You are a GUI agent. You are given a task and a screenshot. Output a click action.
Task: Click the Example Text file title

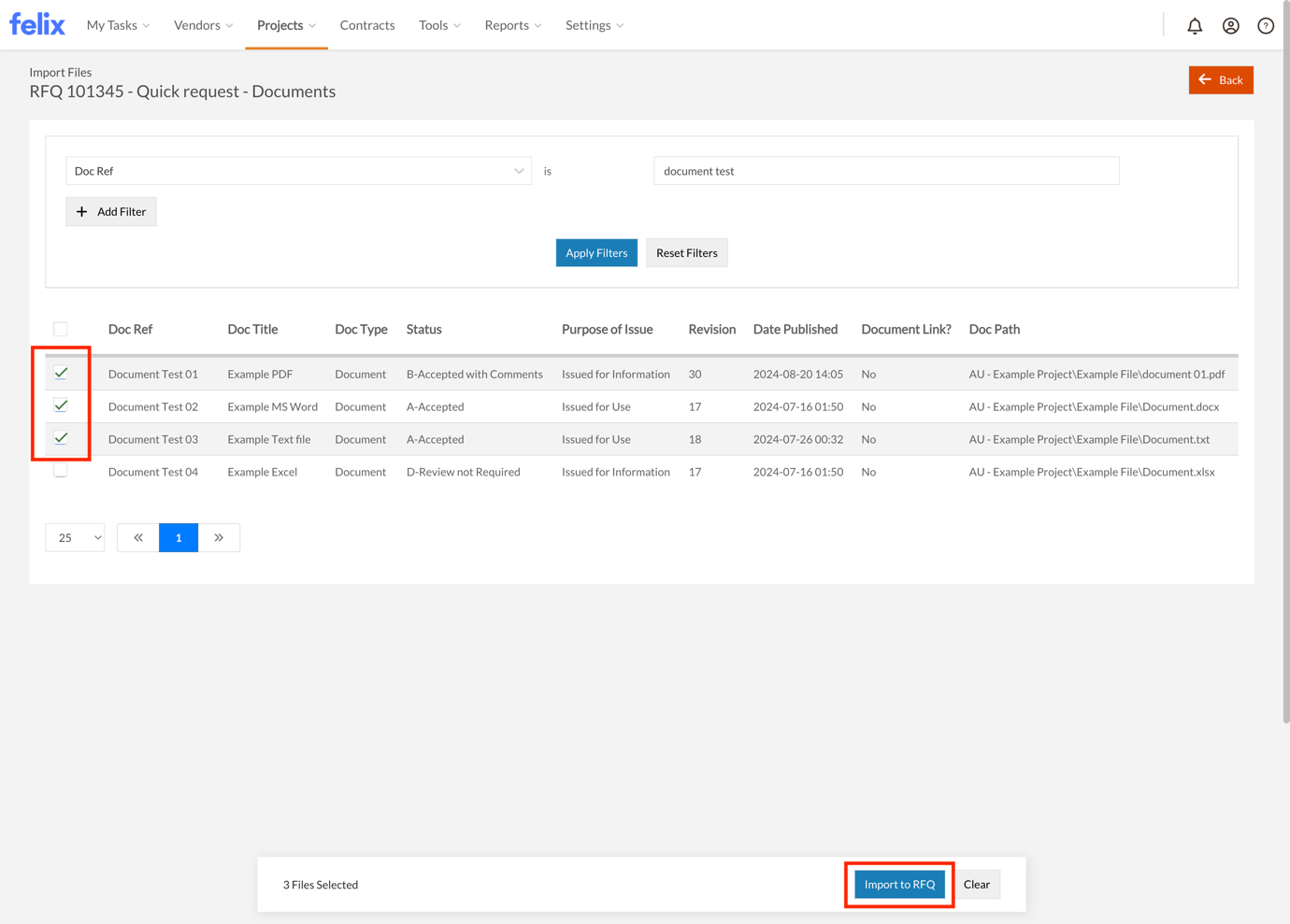pyautogui.click(x=268, y=439)
